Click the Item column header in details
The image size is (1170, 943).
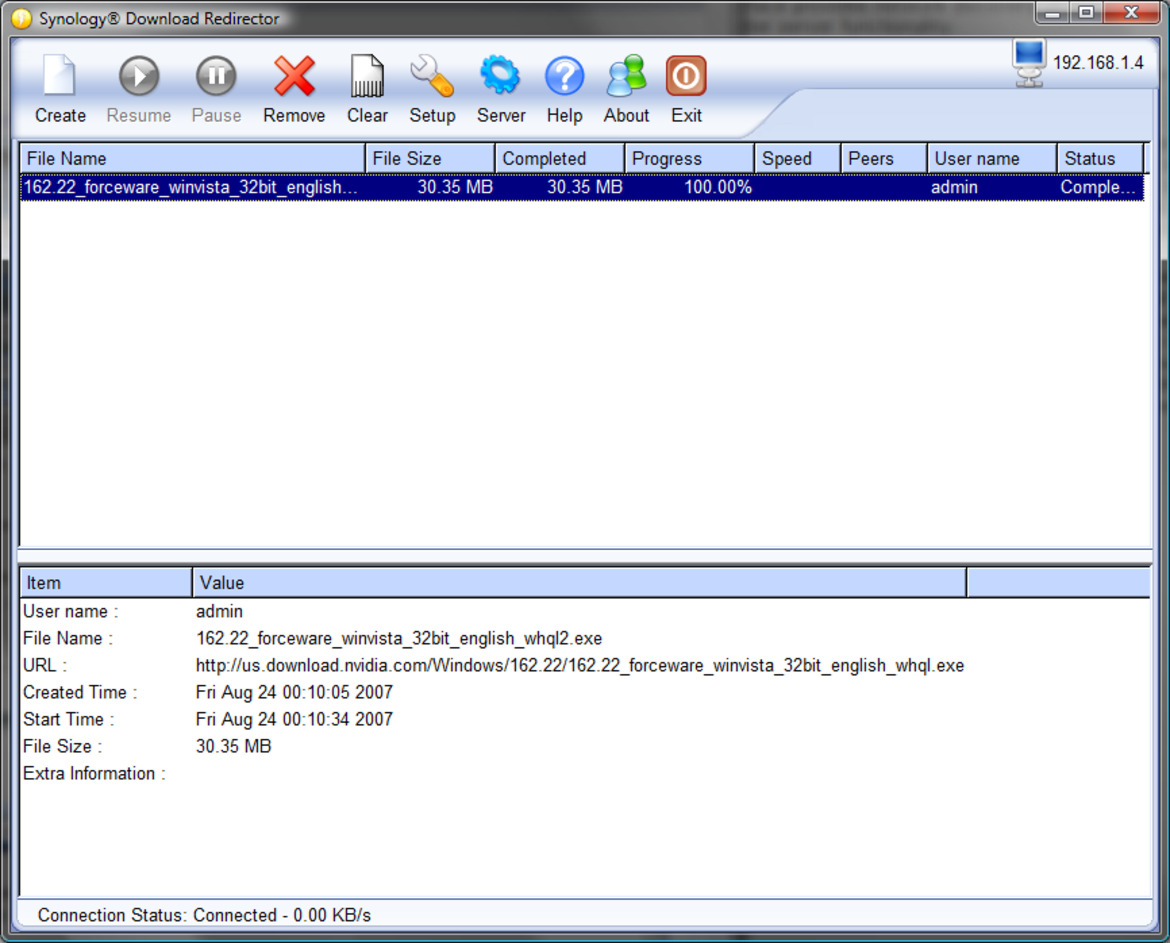(x=106, y=583)
